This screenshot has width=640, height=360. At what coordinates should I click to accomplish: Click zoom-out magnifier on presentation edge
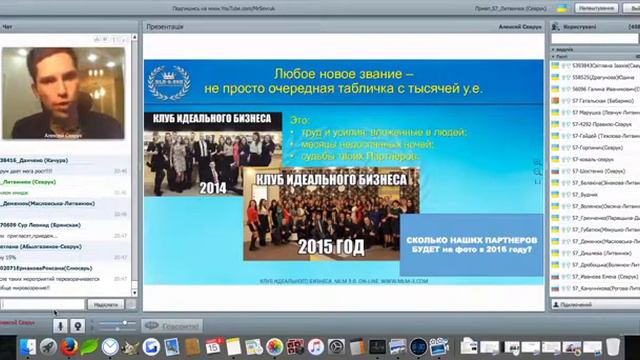pyautogui.click(x=538, y=172)
